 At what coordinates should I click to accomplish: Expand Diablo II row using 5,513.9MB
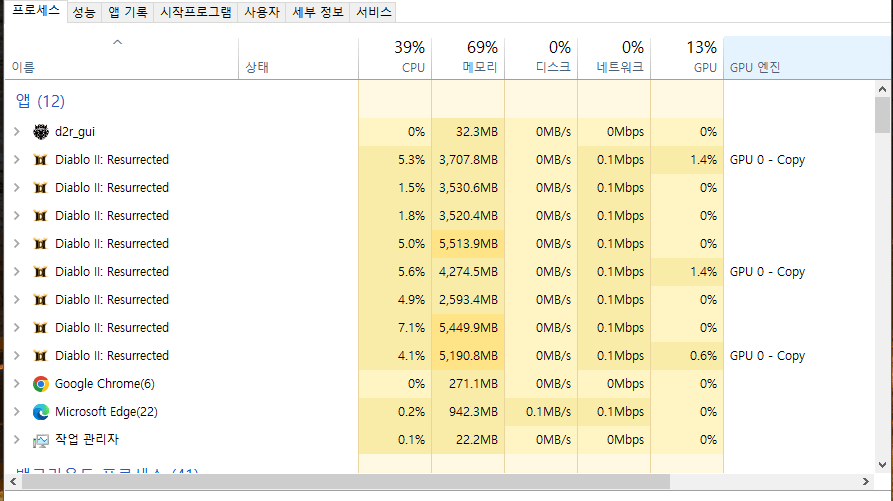(17, 244)
